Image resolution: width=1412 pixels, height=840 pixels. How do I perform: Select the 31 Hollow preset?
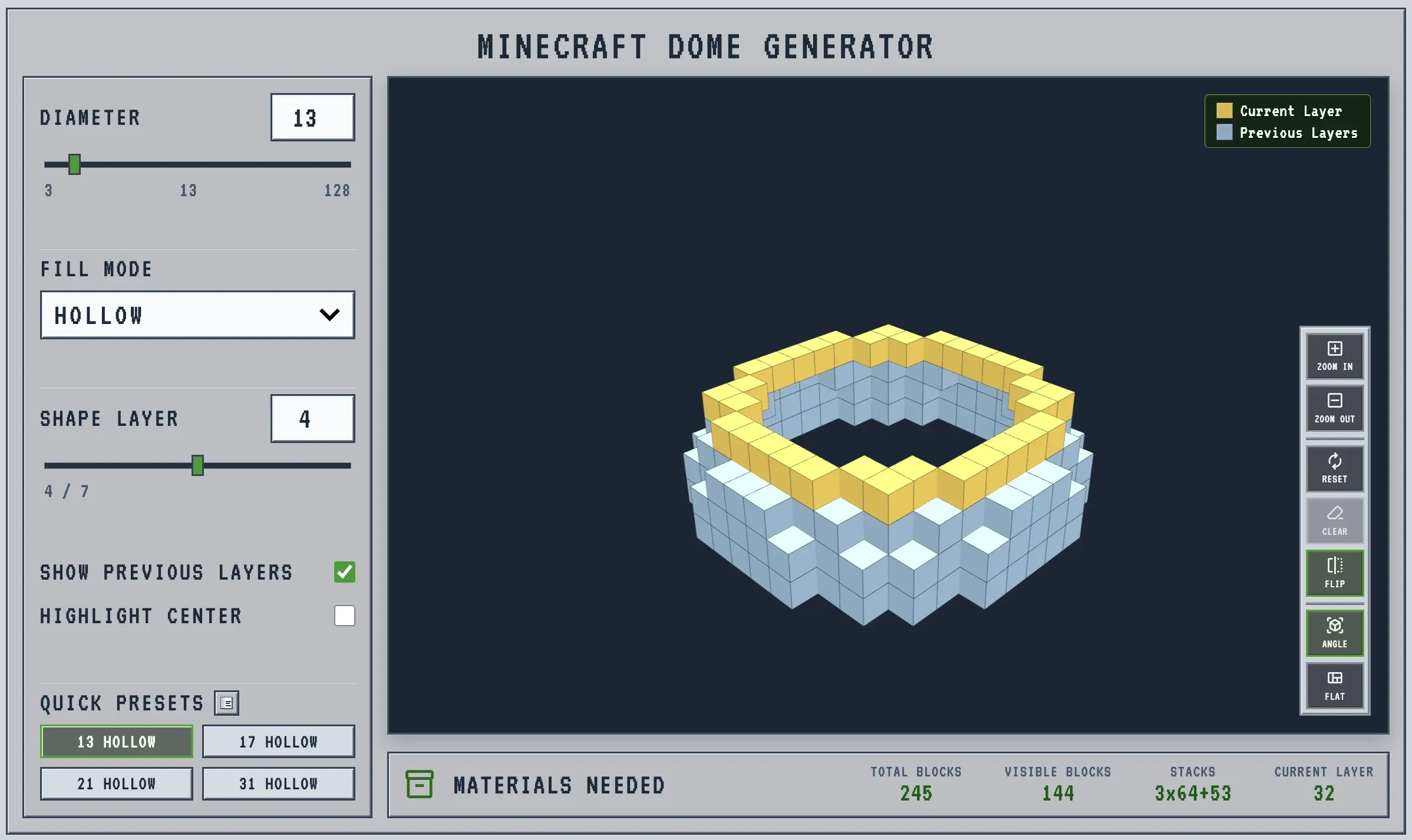click(x=278, y=783)
